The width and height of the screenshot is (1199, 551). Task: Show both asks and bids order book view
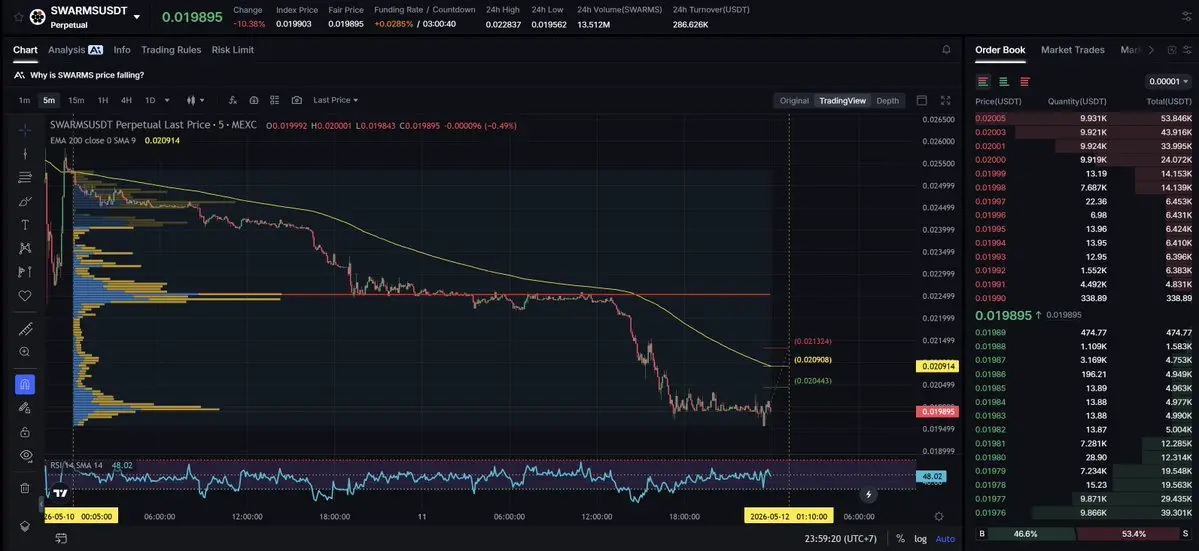983,82
